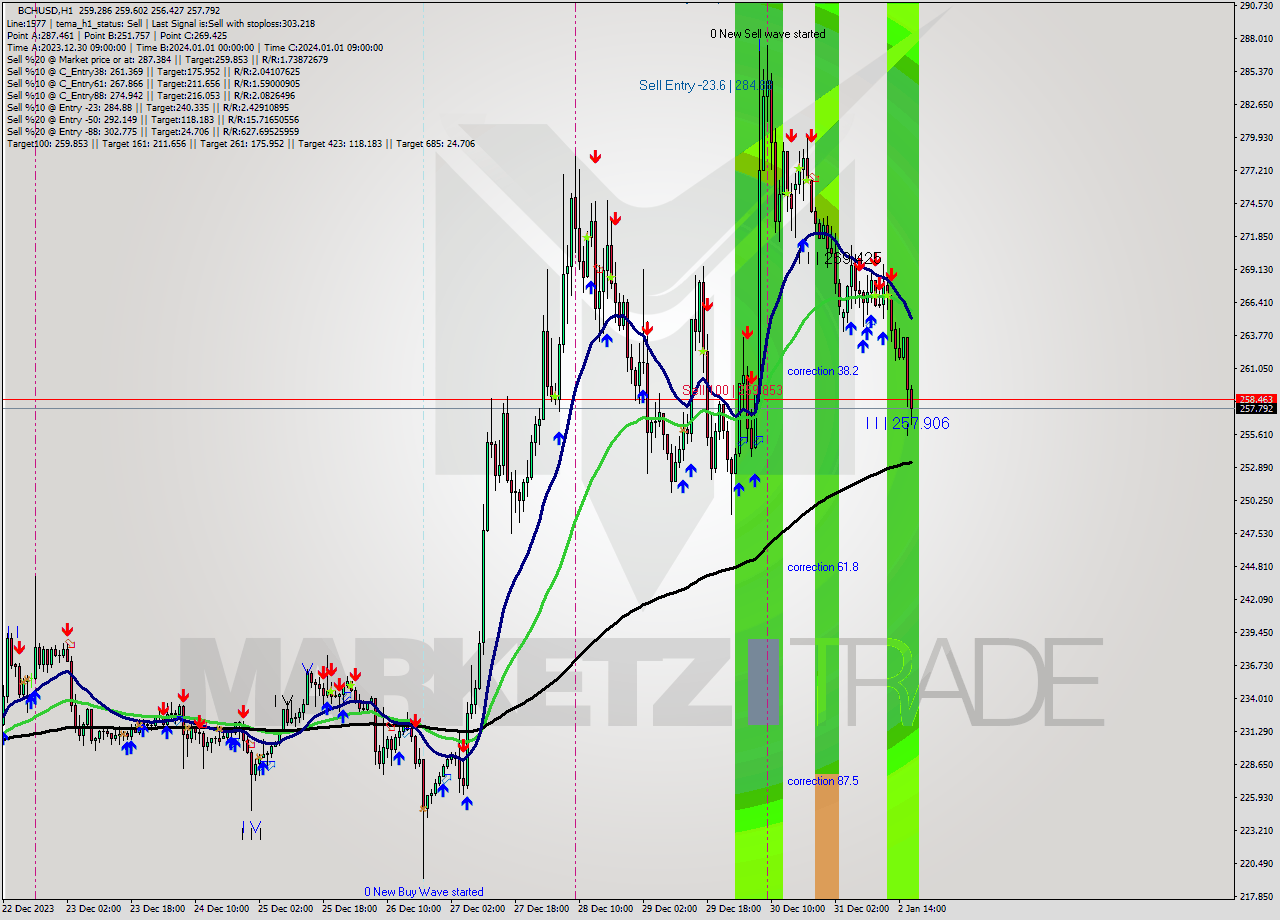Select the 'Time A:2023.12.30 09:00:00' line

coord(195,47)
